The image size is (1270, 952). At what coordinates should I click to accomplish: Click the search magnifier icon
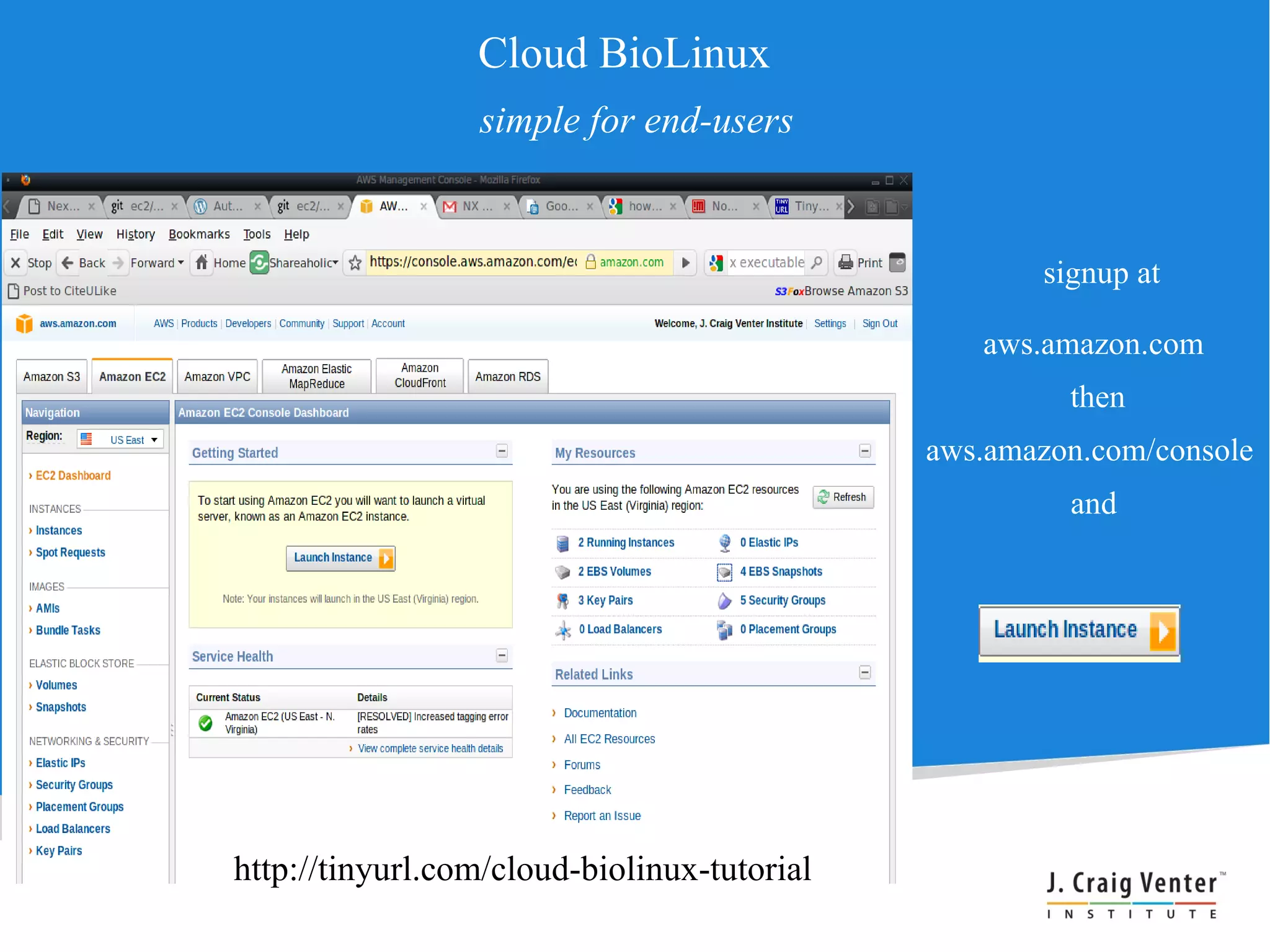(817, 263)
